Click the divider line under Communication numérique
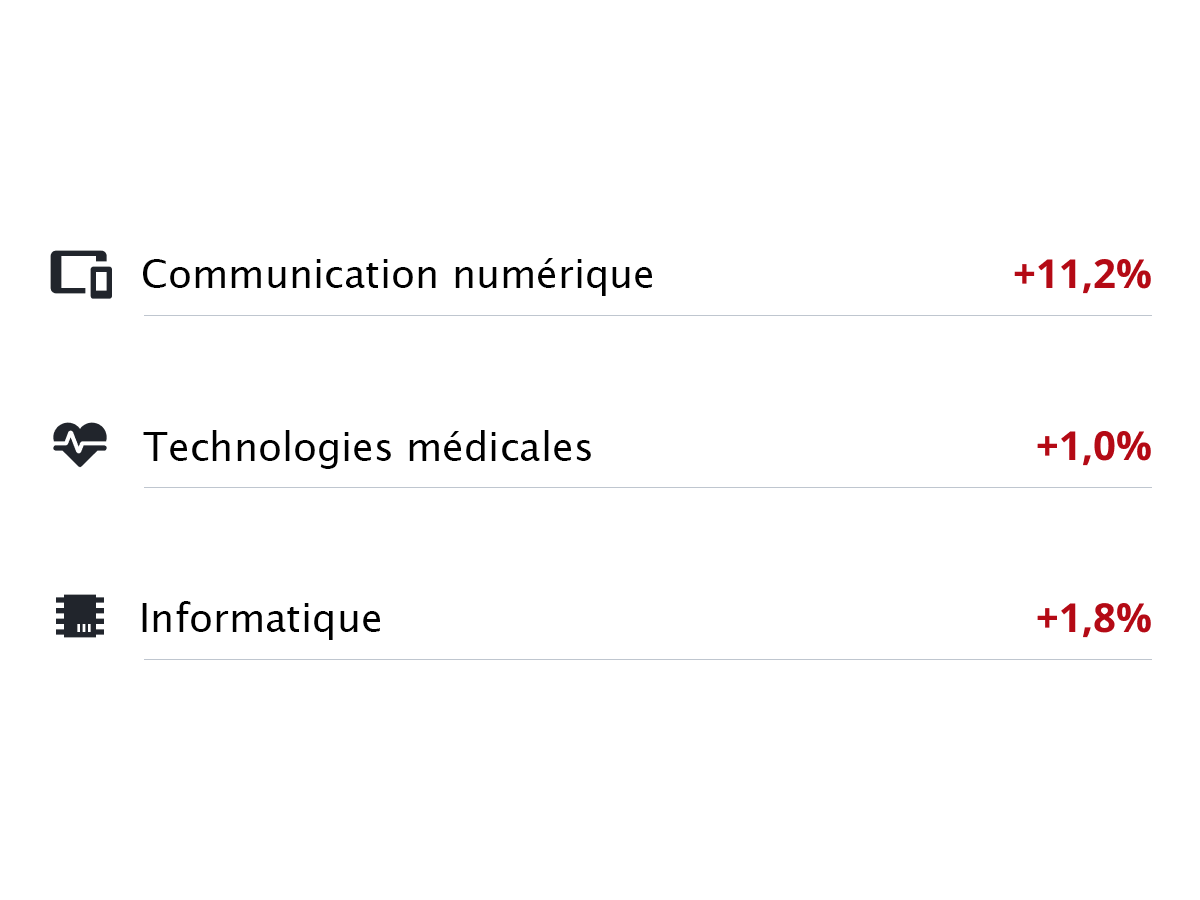Viewport: 1200px width, 900px height. (x=647, y=315)
